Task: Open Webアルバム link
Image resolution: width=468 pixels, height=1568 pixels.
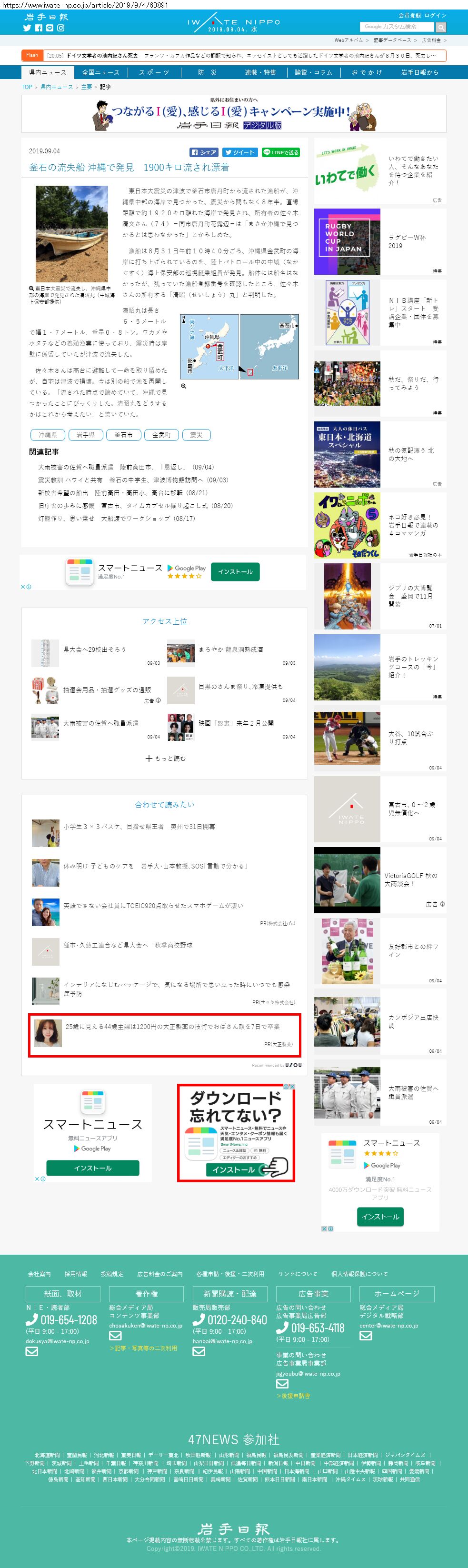Action: tap(348, 40)
